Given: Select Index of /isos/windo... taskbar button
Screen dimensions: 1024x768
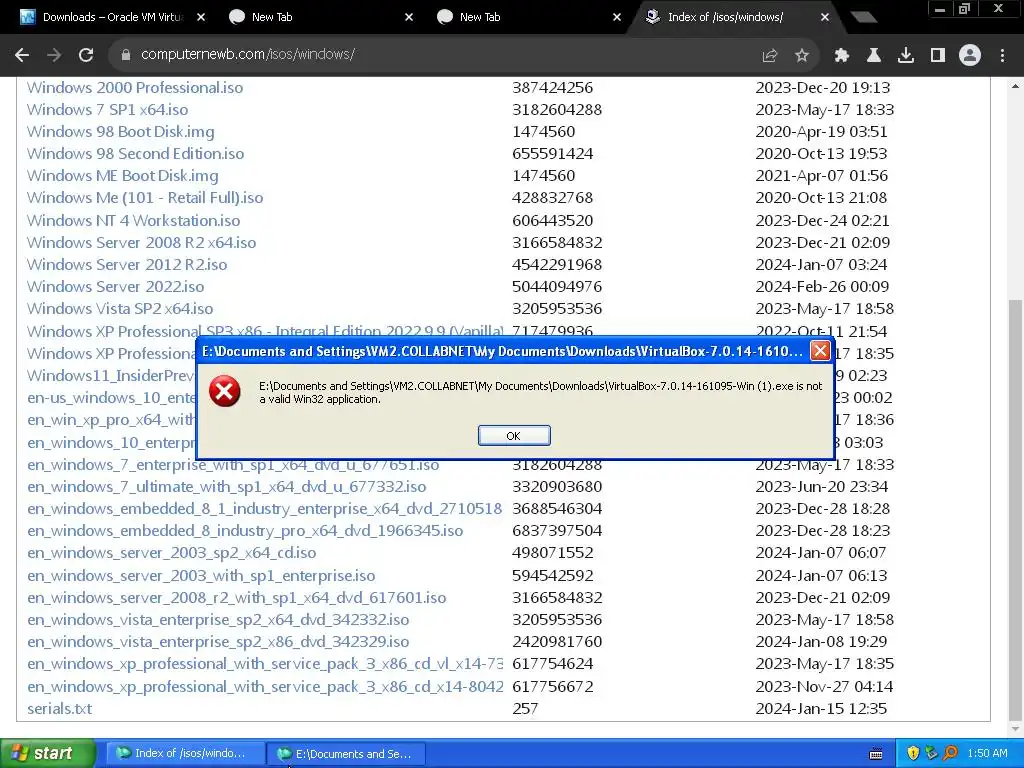Looking at the screenshot, I should (x=185, y=754).
